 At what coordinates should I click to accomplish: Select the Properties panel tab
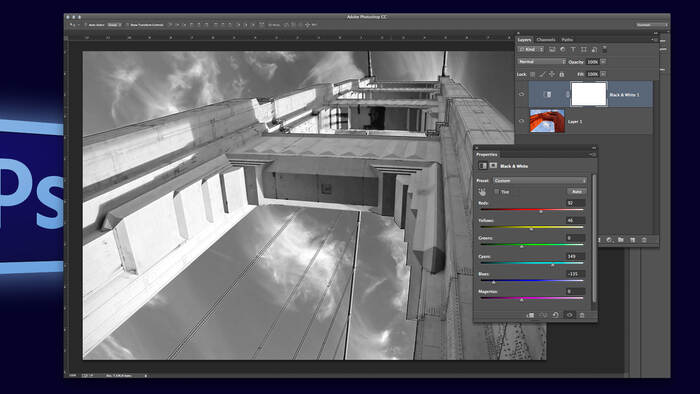pyautogui.click(x=487, y=154)
